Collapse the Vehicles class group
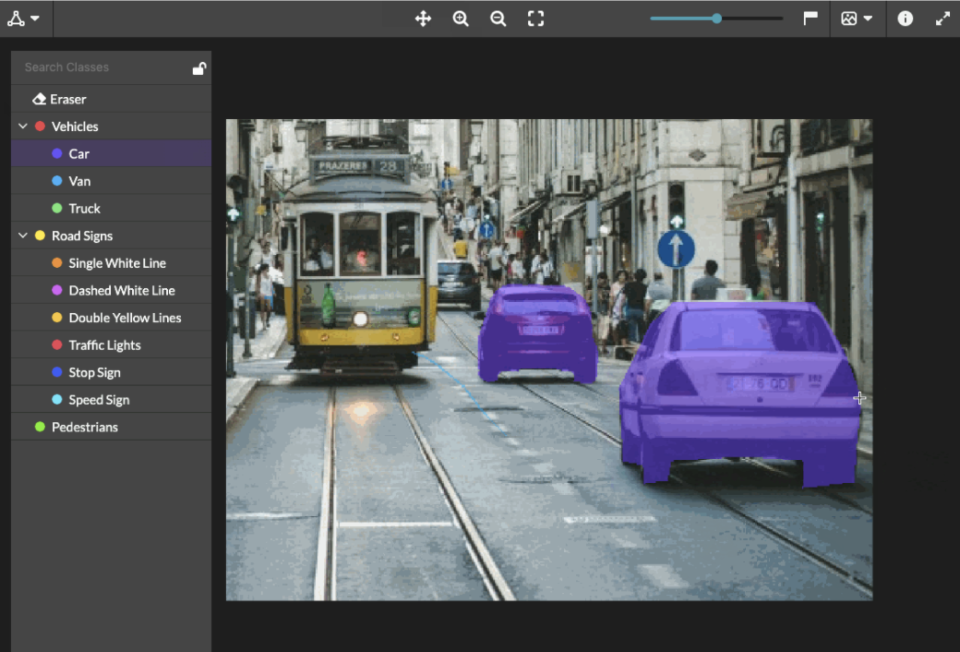 pos(21,126)
